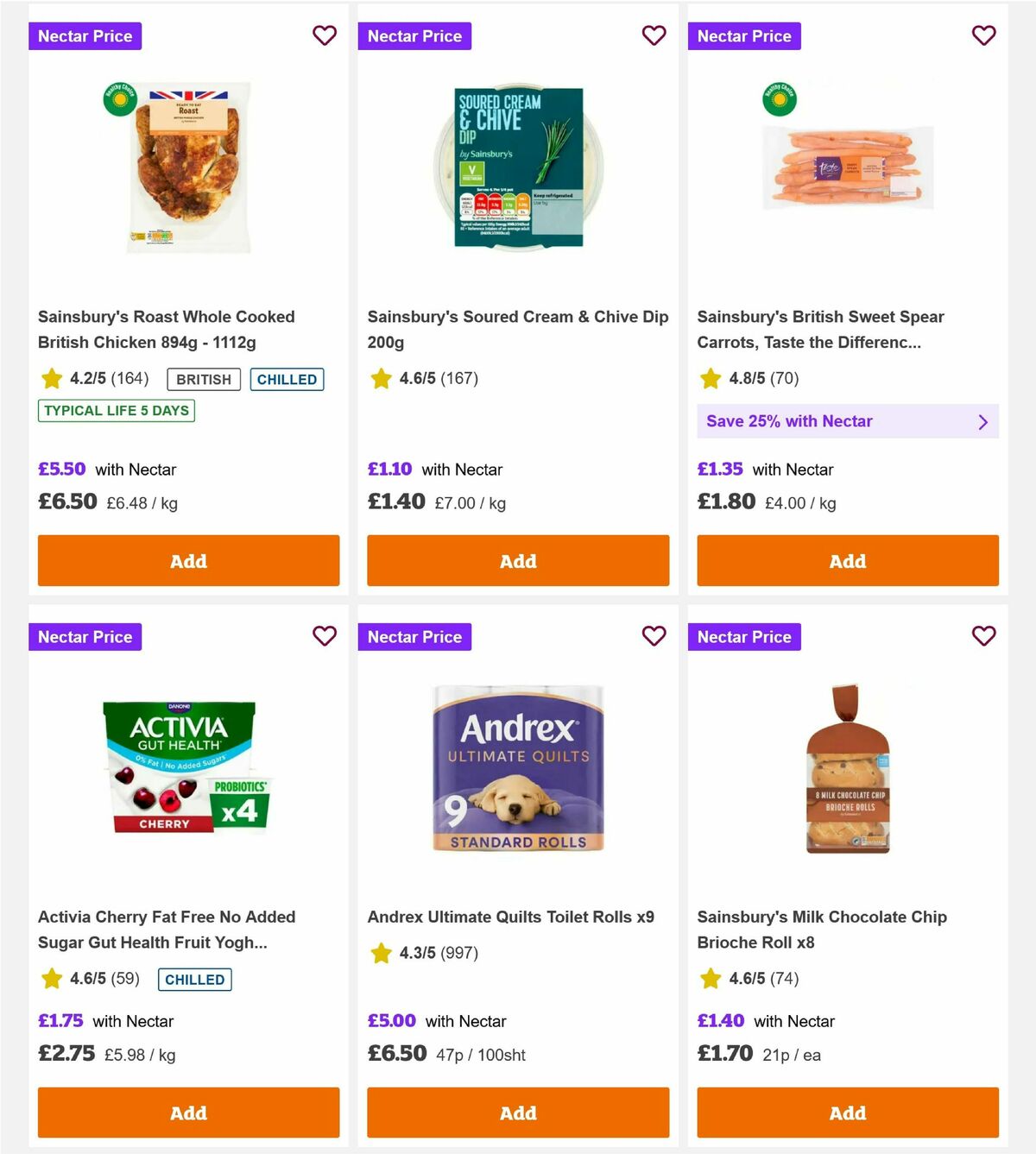Toggle the BRITISH tag on the chicken
1036x1154 pixels.
203,379
